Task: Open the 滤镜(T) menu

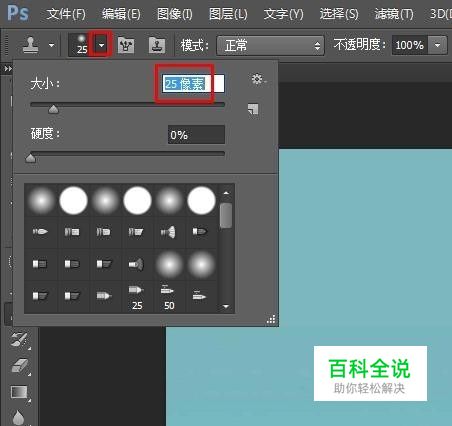Action: [x=394, y=14]
